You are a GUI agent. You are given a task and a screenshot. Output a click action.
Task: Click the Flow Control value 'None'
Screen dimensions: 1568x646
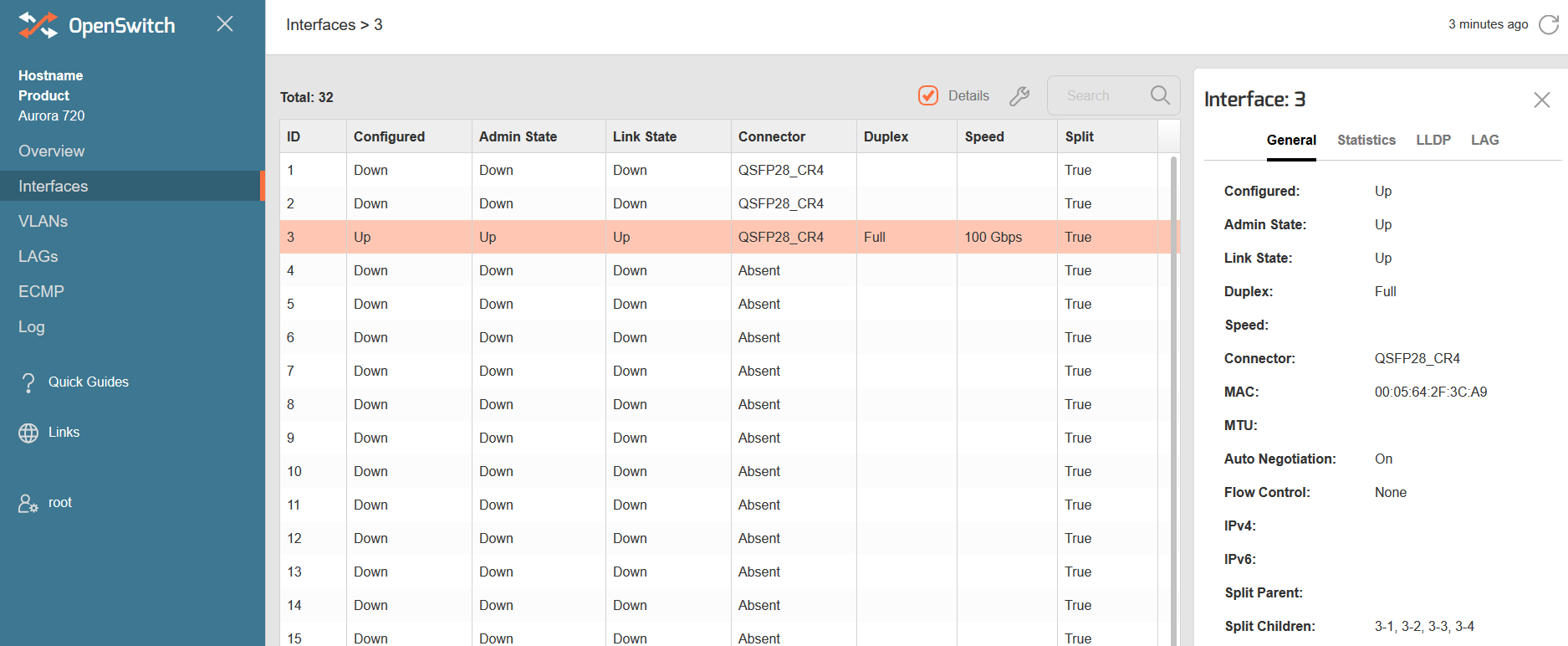coord(1391,492)
